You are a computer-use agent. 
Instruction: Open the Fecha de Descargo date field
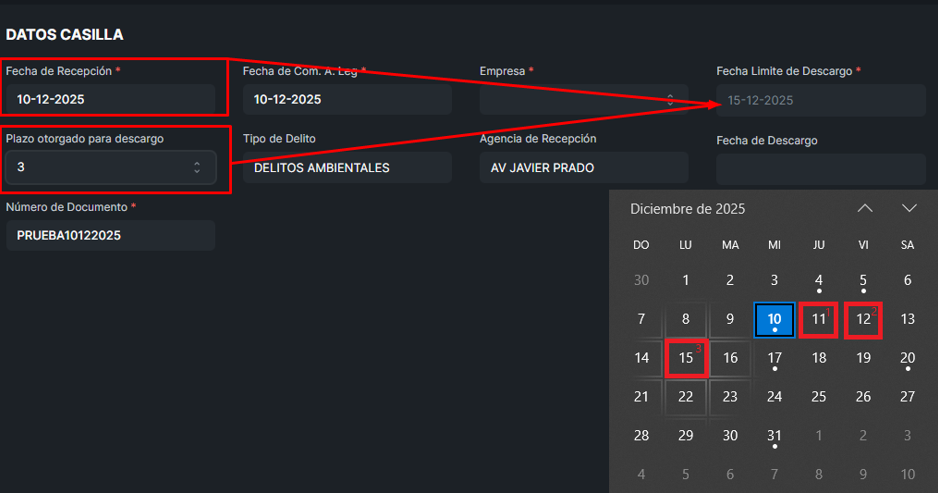(x=820, y=168)
